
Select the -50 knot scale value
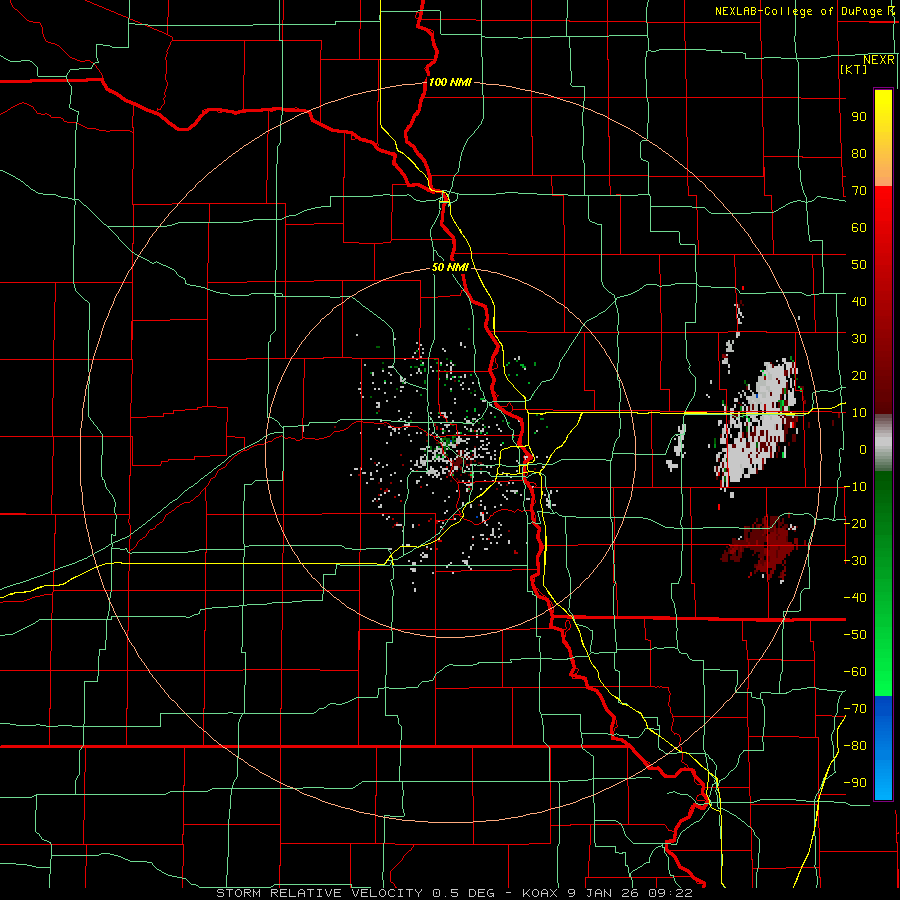pos(855,635)
